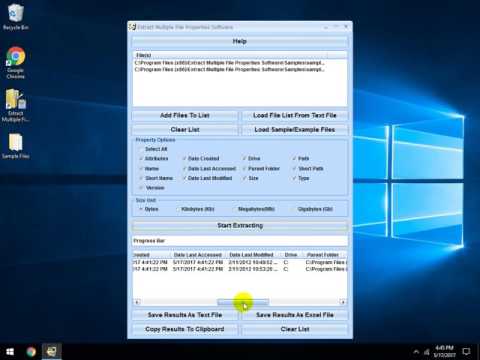Click results scrollbar right arrow
This screenshot has height=360, width=480.
(343, 302)
